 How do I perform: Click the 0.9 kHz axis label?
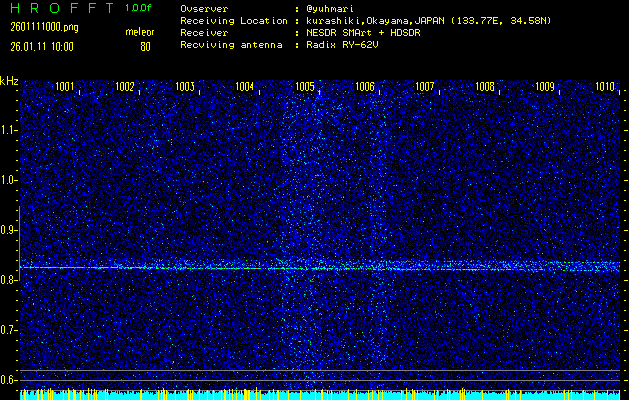click(x=7, y=230)
